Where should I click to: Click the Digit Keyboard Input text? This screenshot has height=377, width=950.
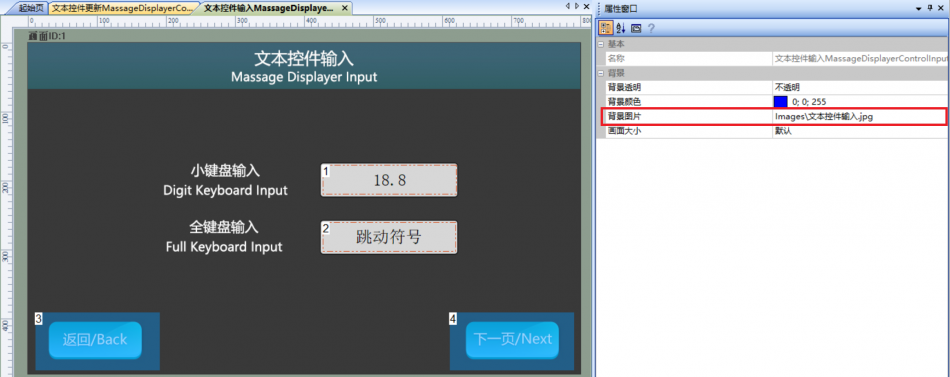point(225,190)
